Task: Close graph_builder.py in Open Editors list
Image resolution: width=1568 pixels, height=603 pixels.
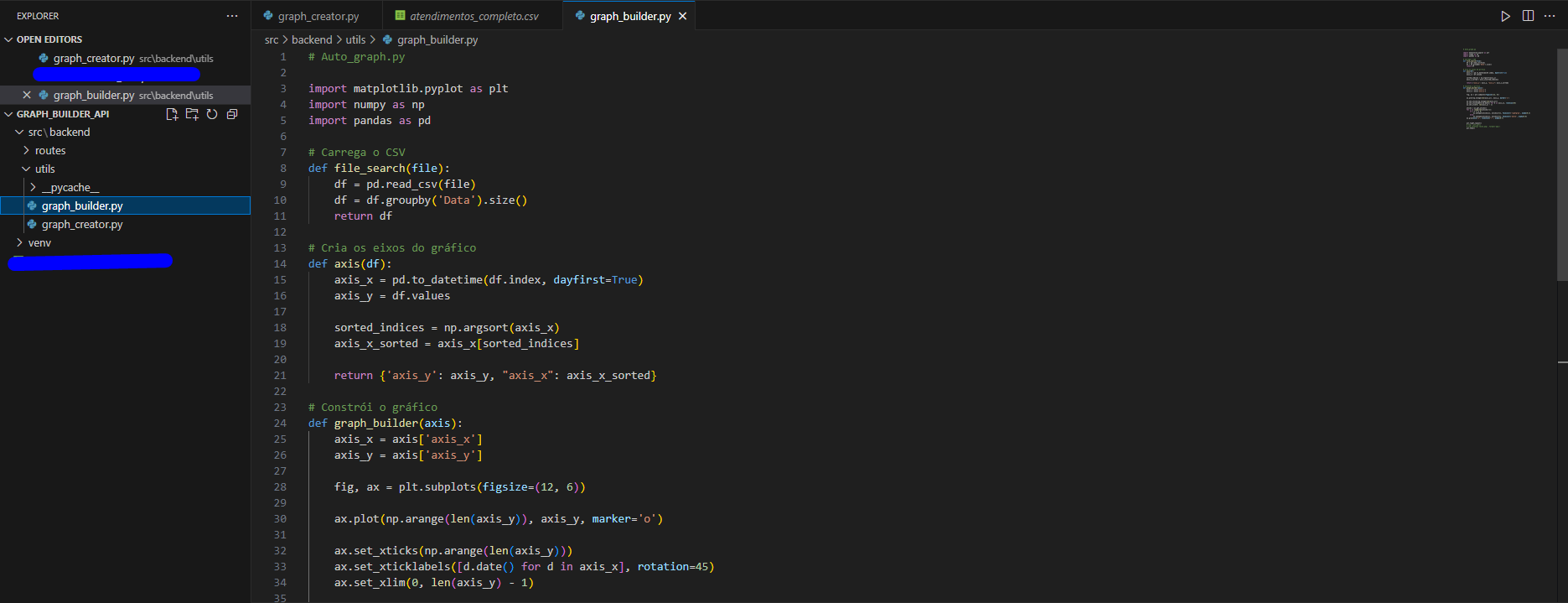Action: [27, 95]
